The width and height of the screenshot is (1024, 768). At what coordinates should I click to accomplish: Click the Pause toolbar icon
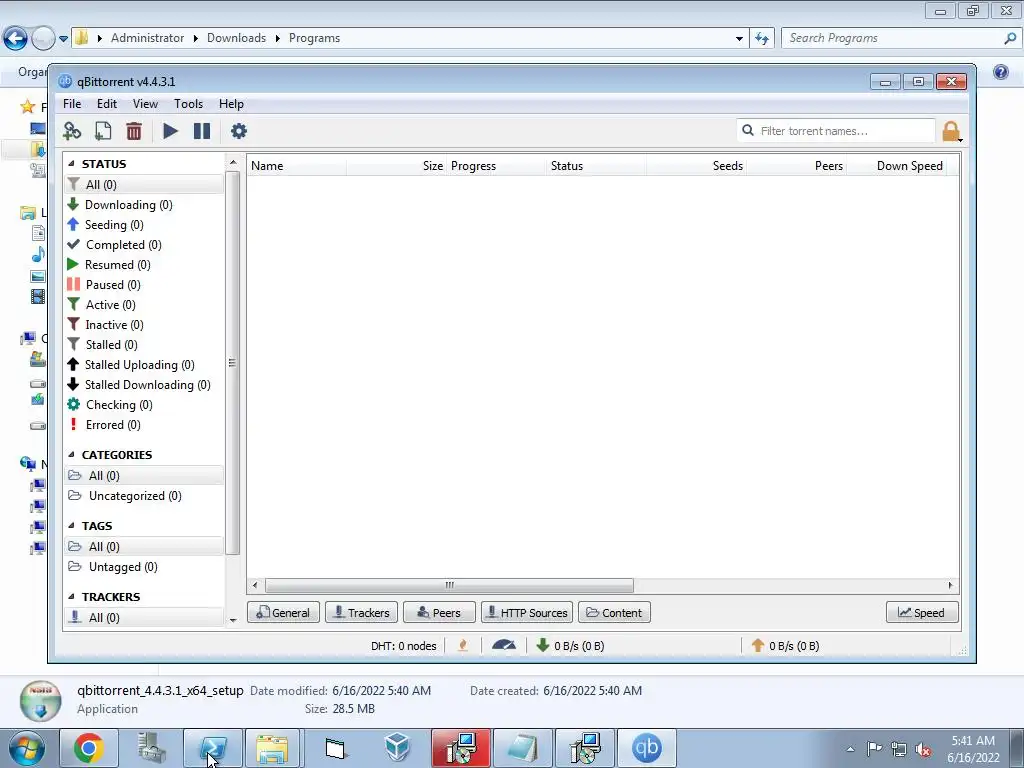(202, 131)
